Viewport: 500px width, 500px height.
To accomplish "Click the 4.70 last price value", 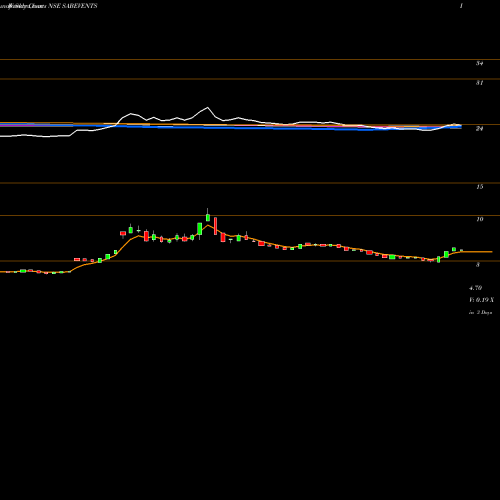I will pyautogui.click(x=475, y=288).
